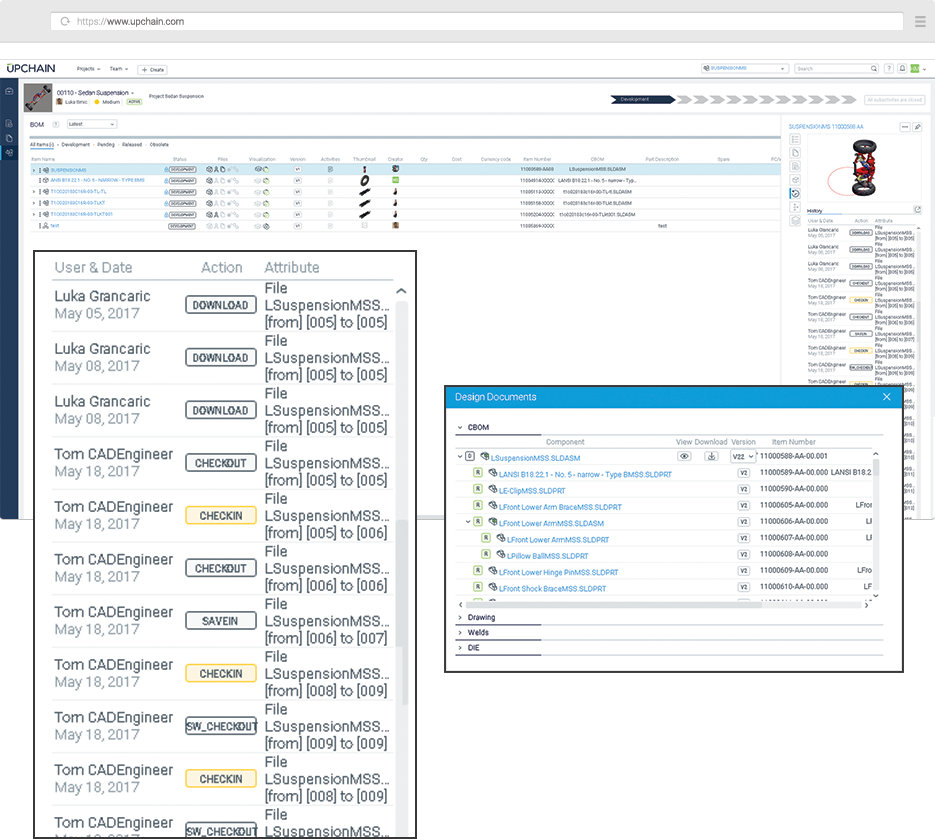Click the Development stage in the workflow progress bar
This screenshot has height=839, width=935.
pyautogui.click(x=637, y=100)
